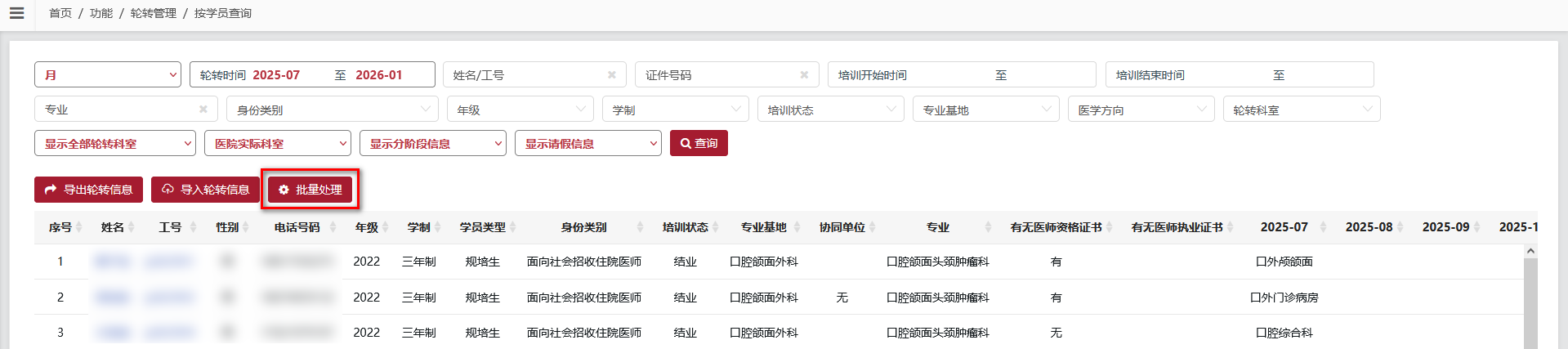Sort by 2025-07 column arrows
This screenshot has height=349, width=1568.
1323,227
